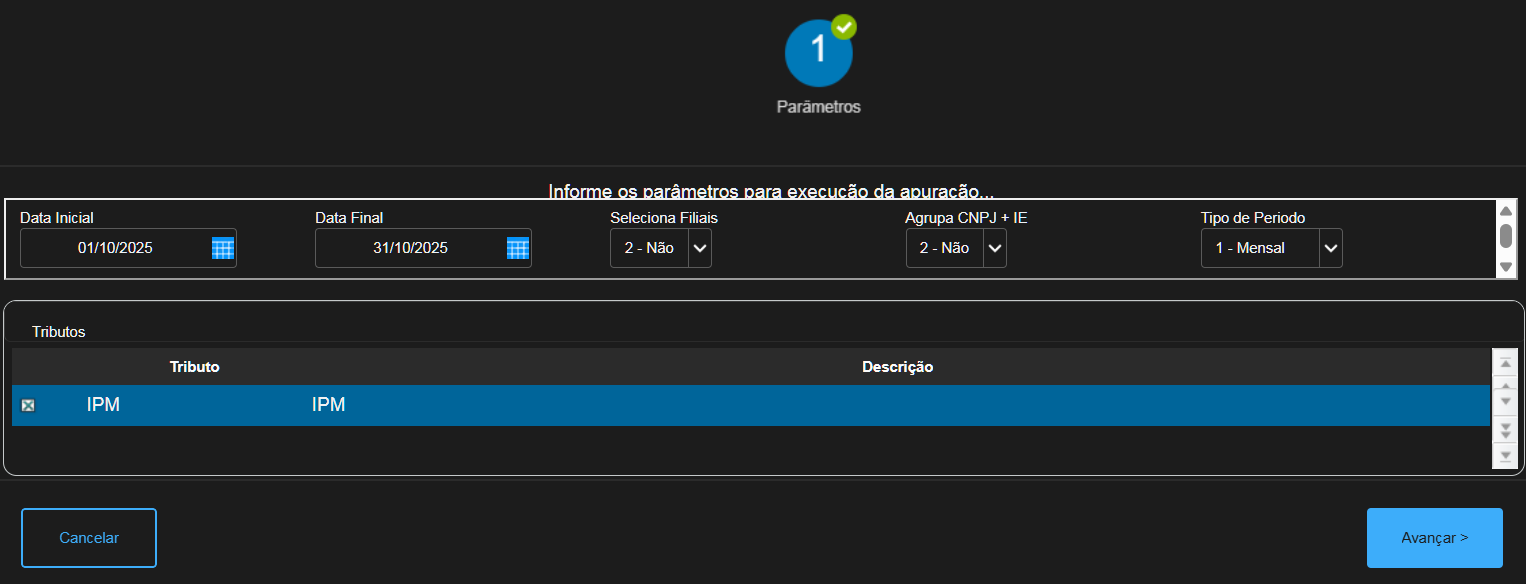Open the Data Inicial calendar picker
This screenshot has height=584, width=1526.
click(222, 248)
